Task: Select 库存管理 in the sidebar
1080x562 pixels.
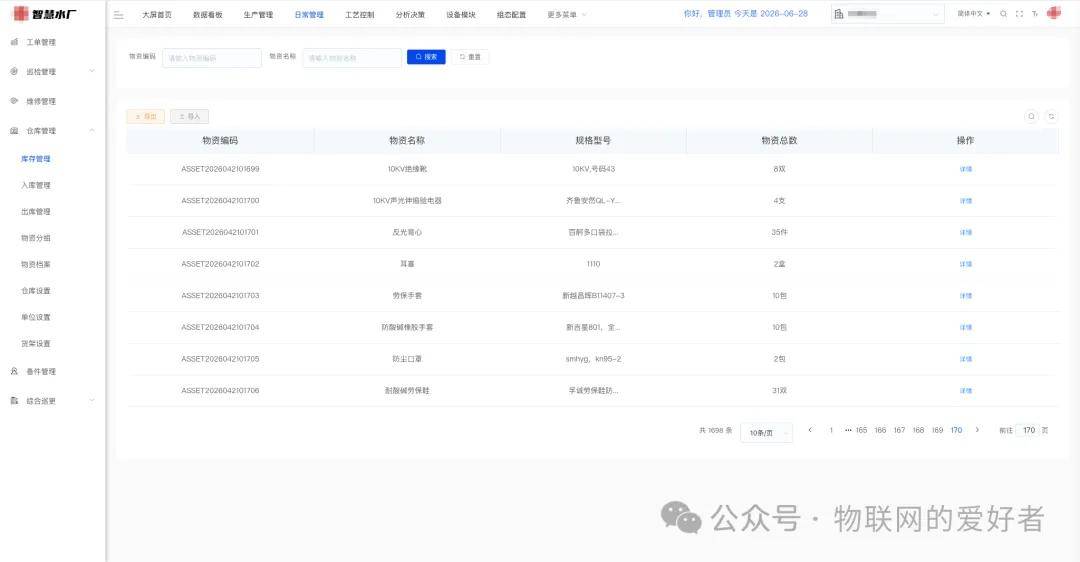Action: point(35,158)
